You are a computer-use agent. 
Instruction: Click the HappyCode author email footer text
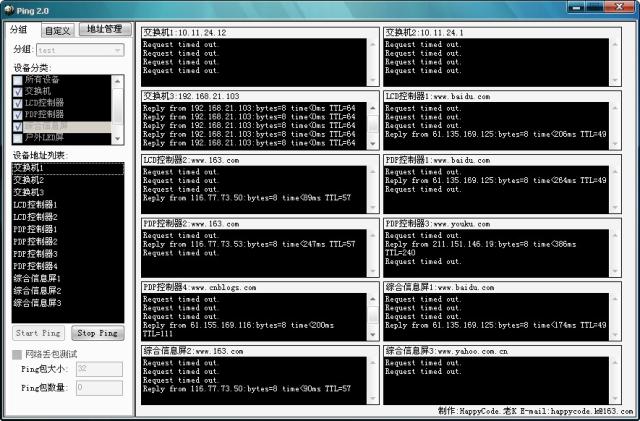(x=535, y=411)
